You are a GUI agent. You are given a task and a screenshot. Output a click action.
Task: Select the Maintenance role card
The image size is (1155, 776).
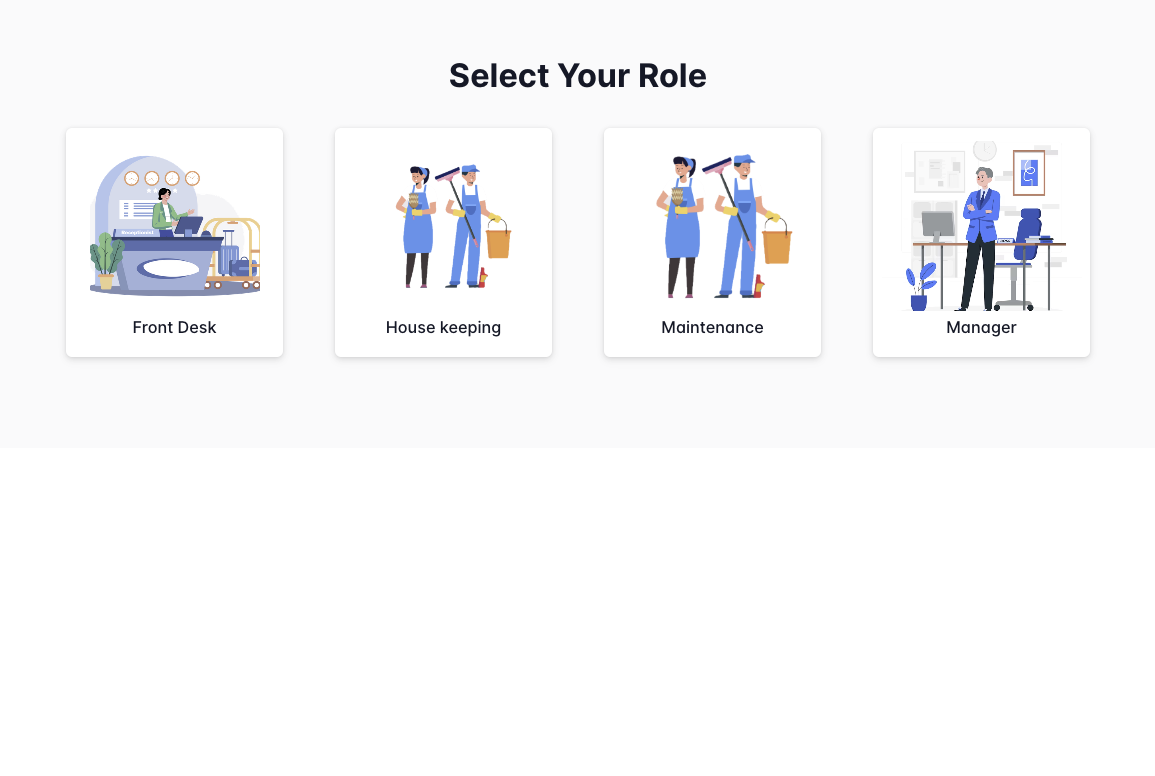tap(712, 242)
